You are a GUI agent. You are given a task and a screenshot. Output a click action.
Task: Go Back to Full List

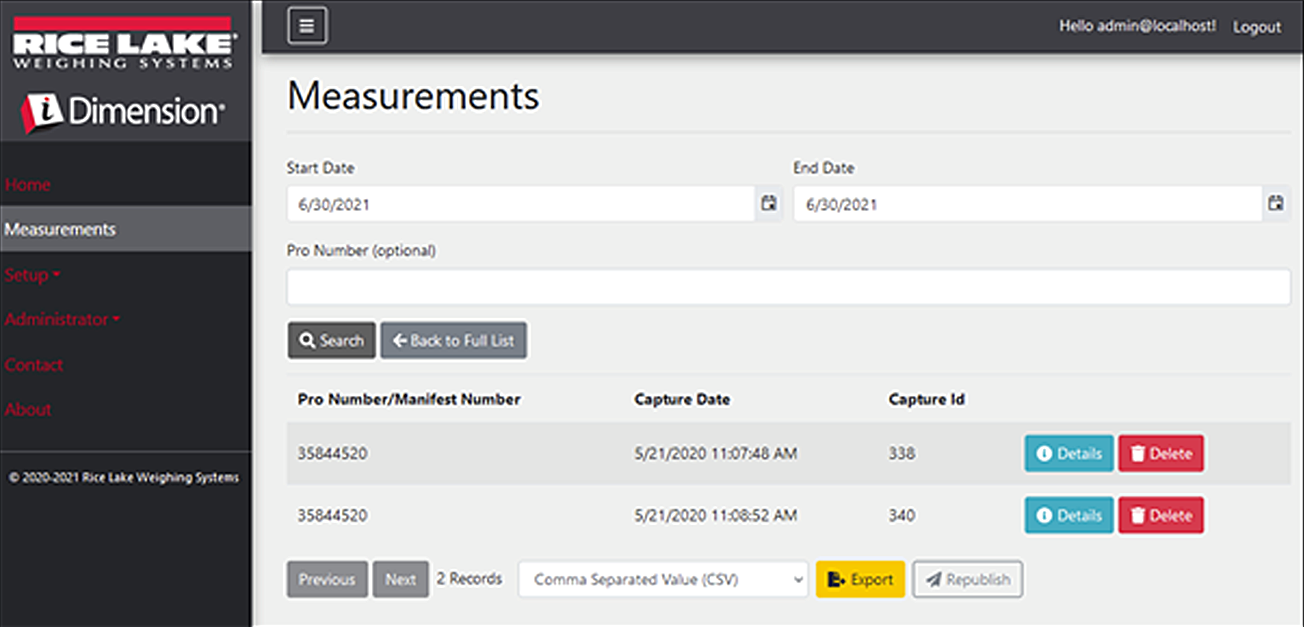pos(453,340)
